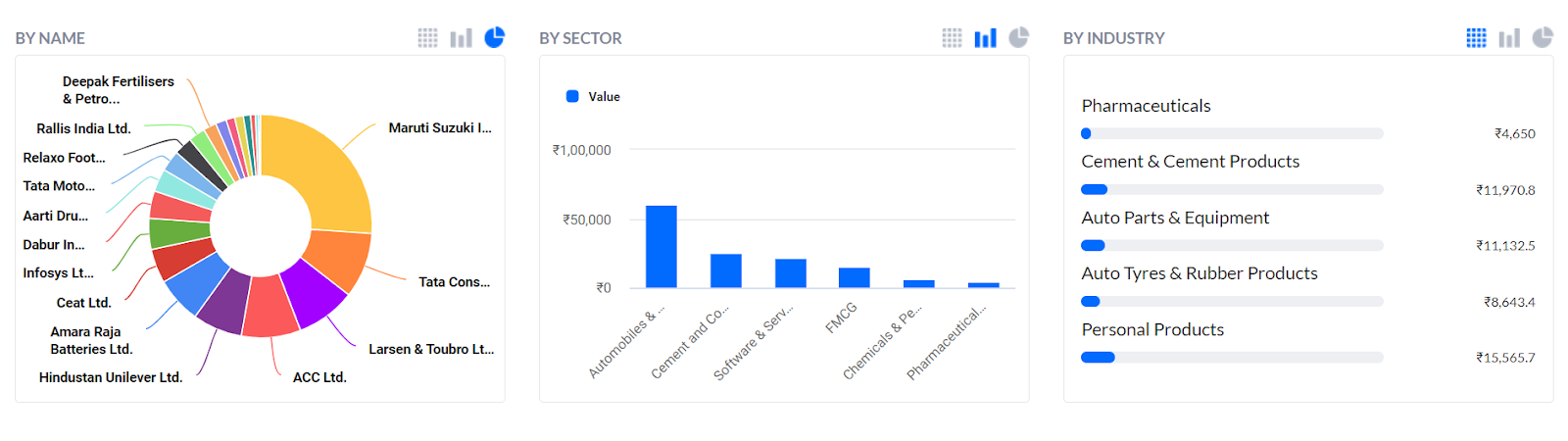Click the Tata Cons orange donut slice
Viewport: 1568px width, 441px height.
(338, 257)
